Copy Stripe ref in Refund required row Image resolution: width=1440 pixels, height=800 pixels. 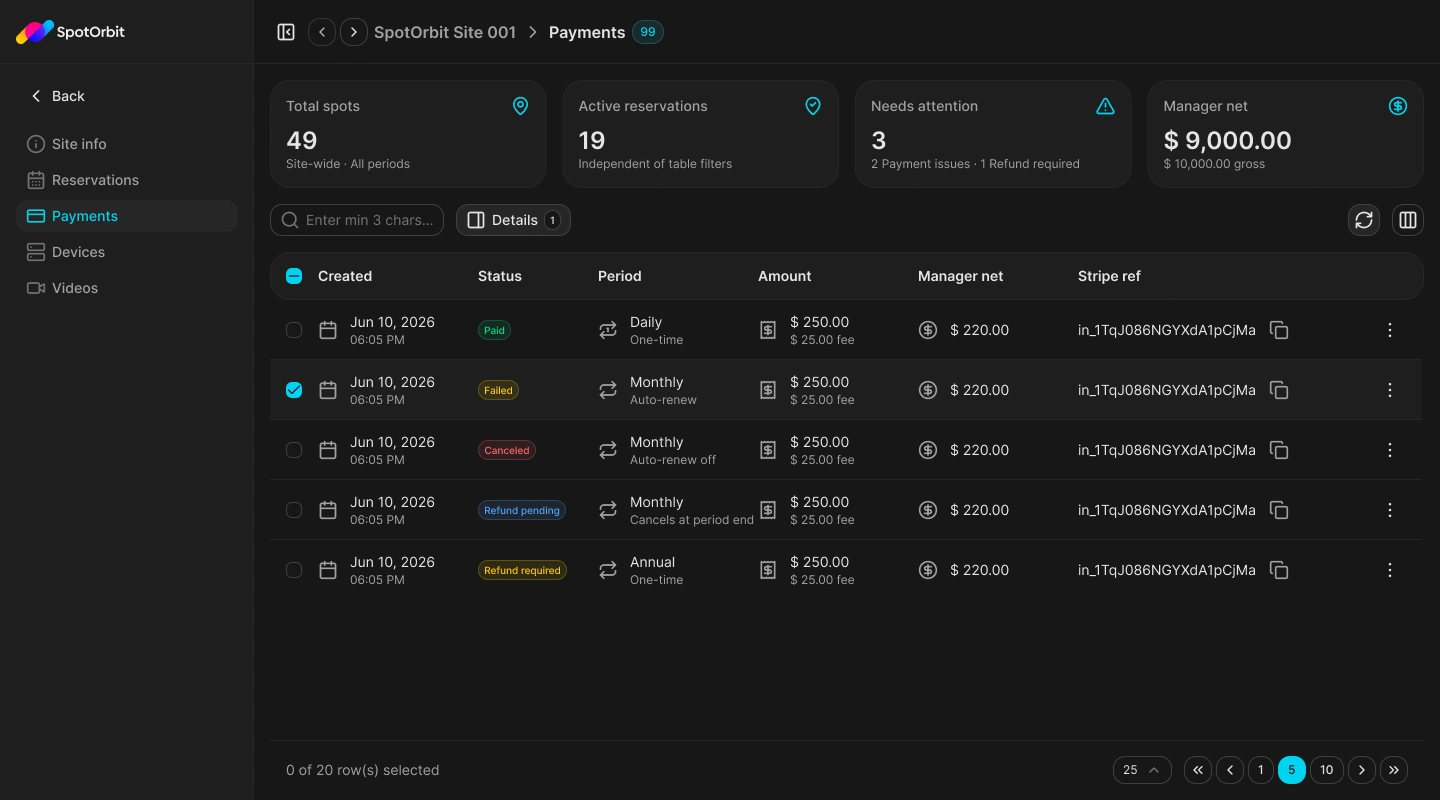click(x=1279, y=570)
